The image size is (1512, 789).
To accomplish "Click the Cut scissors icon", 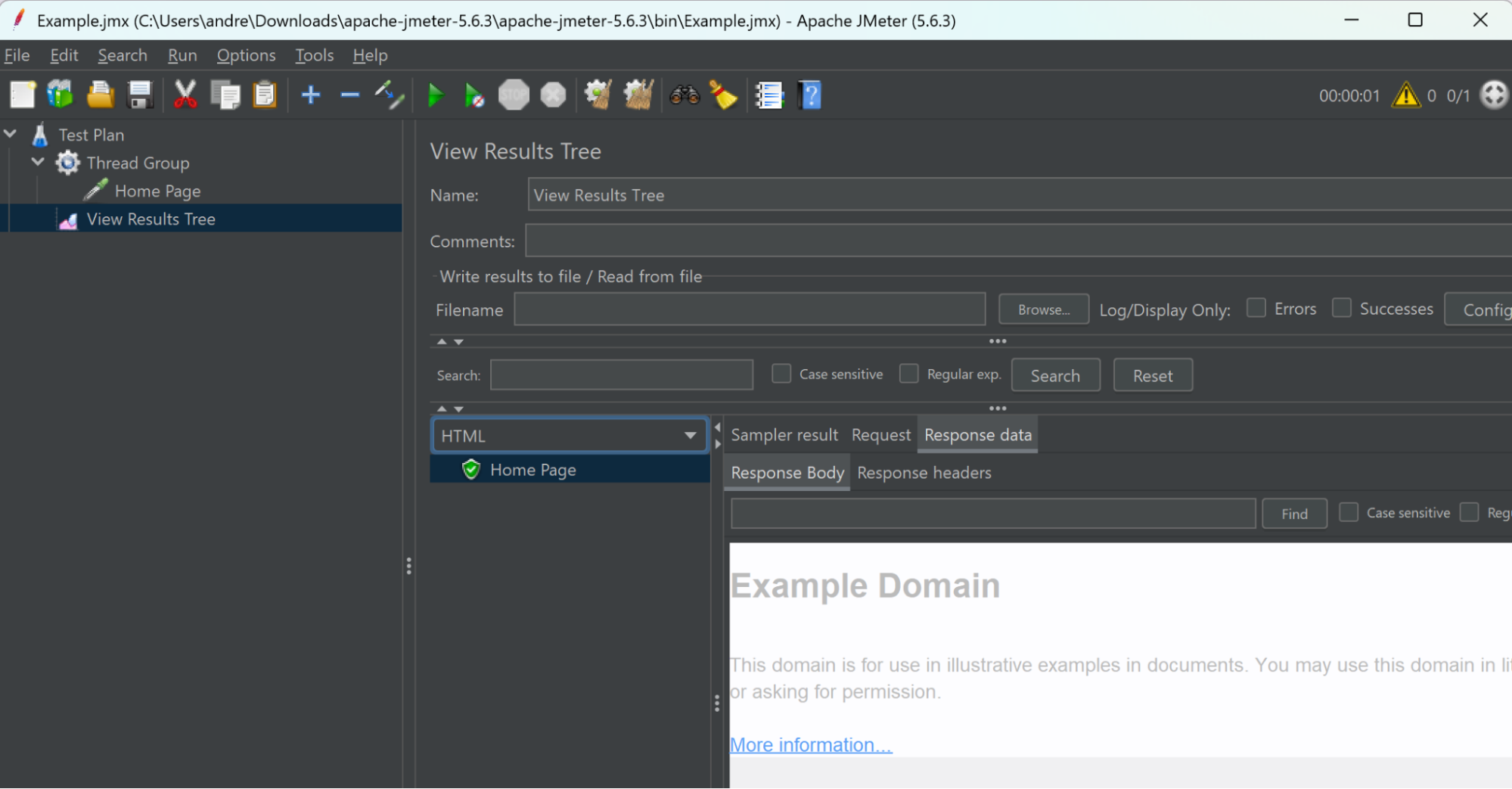I will (185, 95).
